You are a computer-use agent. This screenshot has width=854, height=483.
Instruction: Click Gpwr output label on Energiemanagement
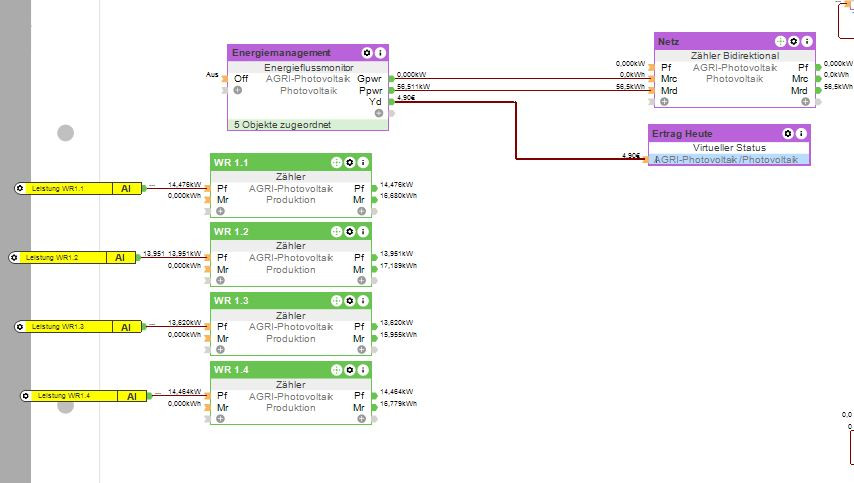click(x=369, y=78)
